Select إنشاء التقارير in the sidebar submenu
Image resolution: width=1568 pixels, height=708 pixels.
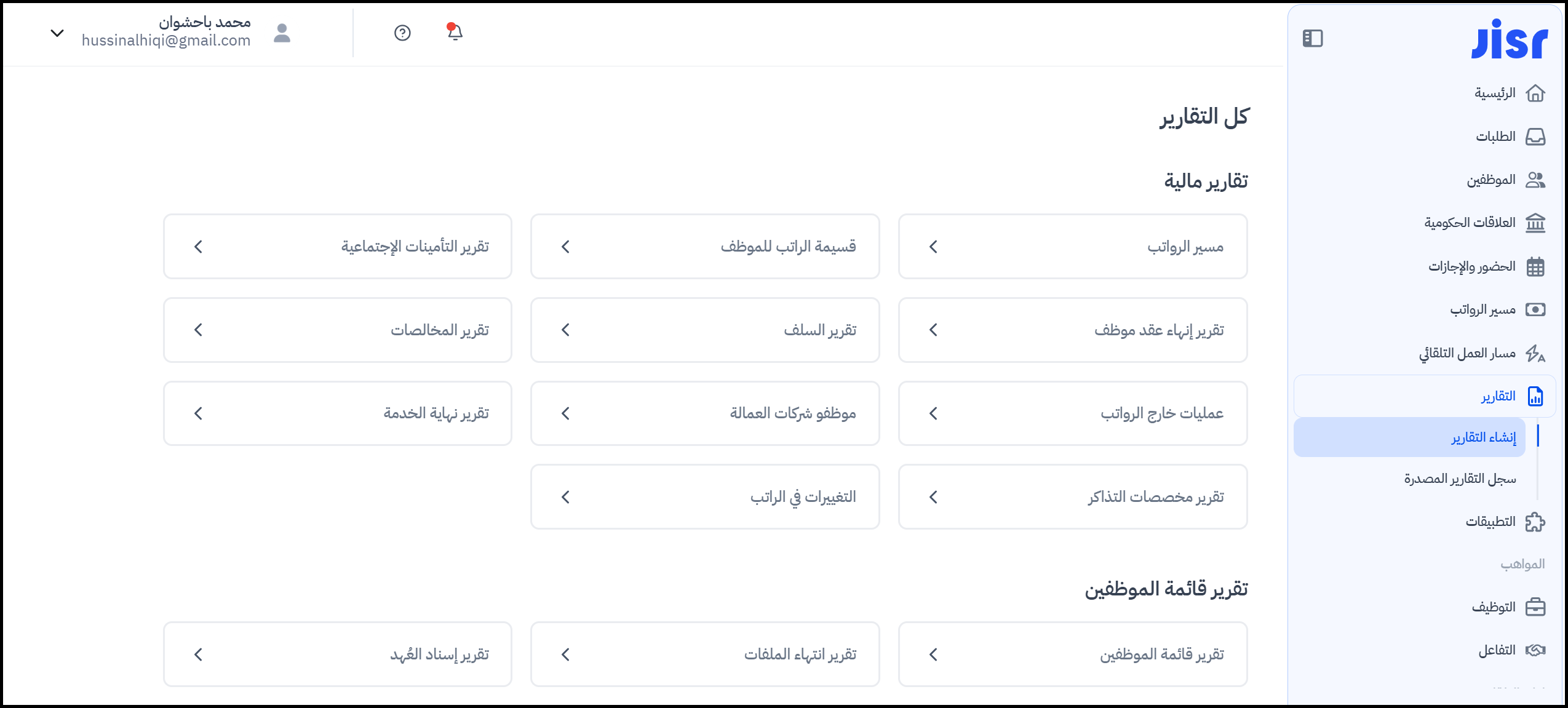1484,437
